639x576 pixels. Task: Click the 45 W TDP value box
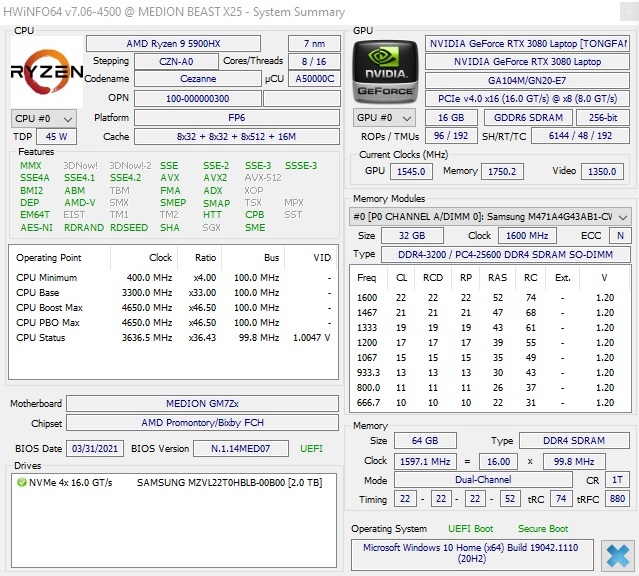pos(56,137)
